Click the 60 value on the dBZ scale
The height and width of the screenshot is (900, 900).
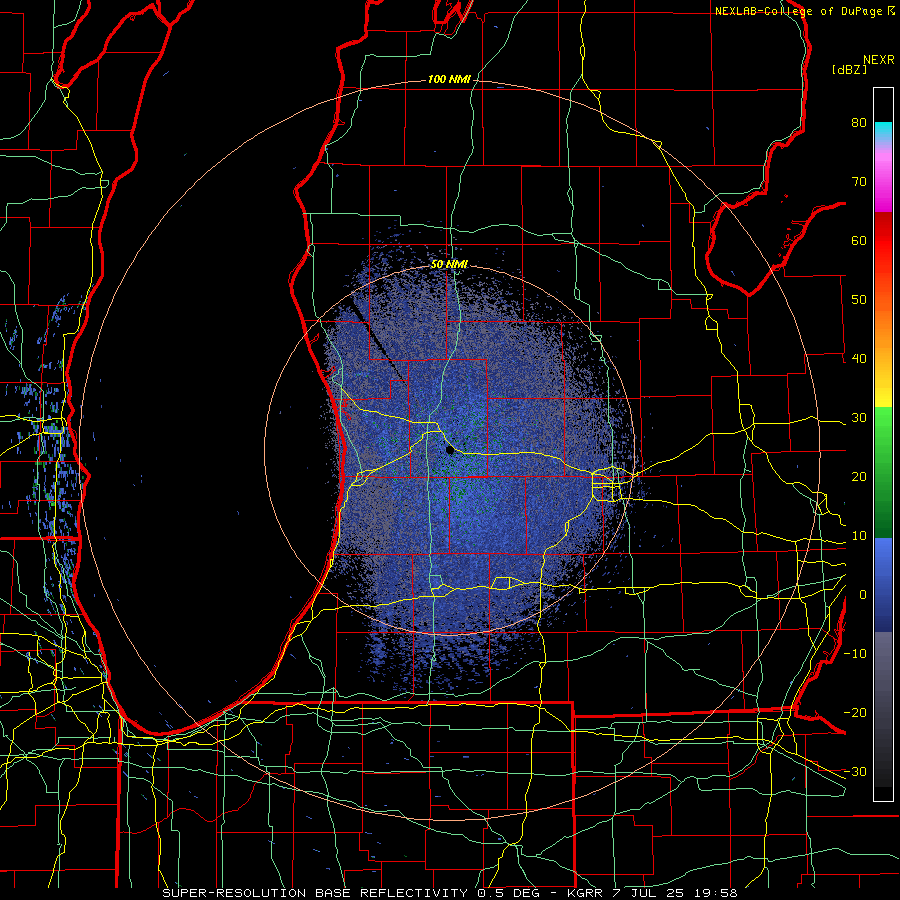[x=859, y=240]
